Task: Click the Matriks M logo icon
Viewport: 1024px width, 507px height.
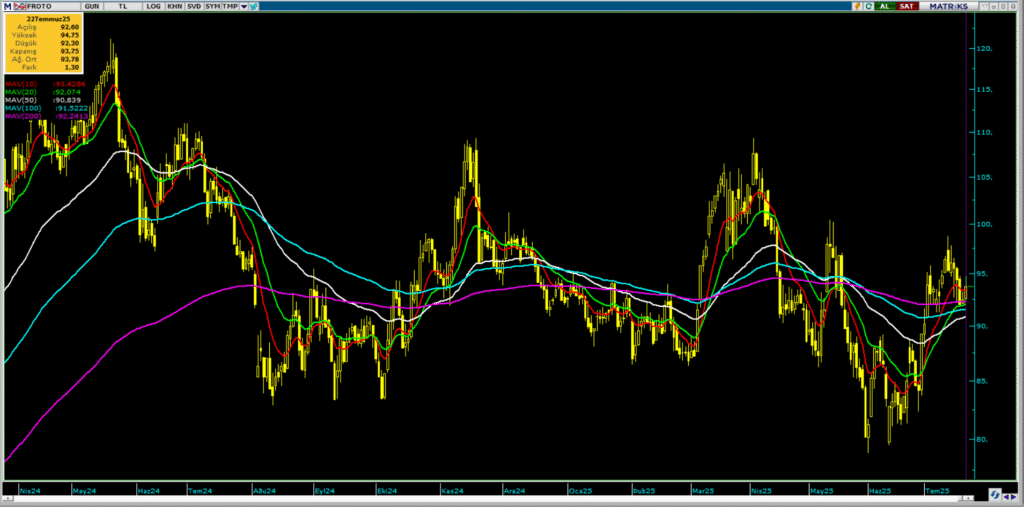Action: point(6,6)
